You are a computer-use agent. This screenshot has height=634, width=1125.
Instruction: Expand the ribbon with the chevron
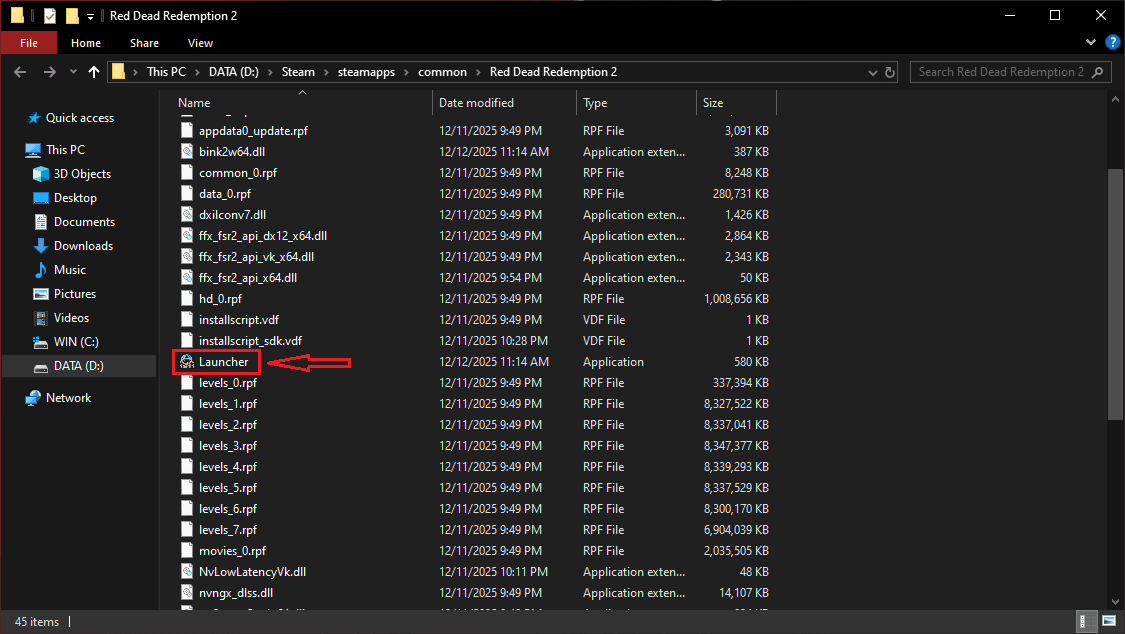pyautogui.click(x=1091, y=43)
